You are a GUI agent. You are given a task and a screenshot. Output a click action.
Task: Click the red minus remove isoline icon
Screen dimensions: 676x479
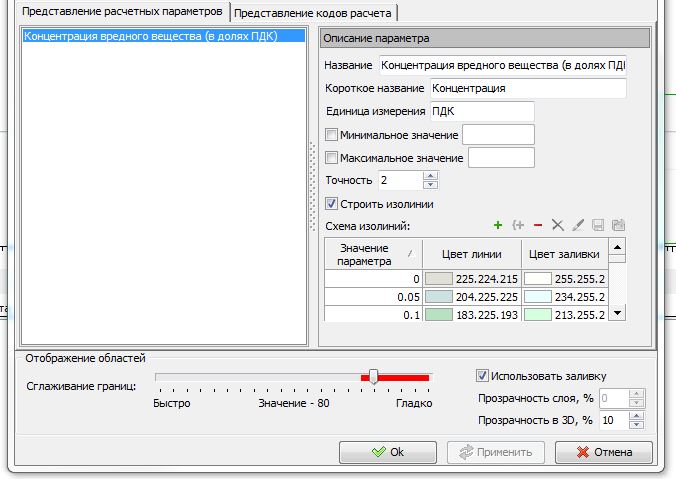coord(538,226)
